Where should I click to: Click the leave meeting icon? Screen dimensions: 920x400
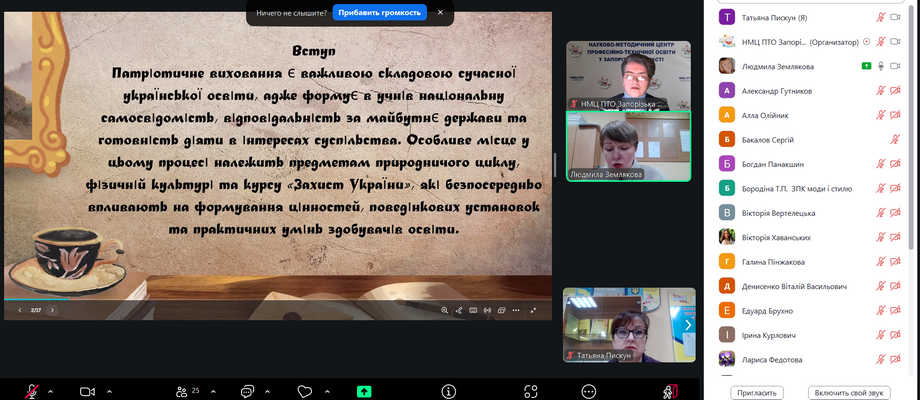pos(669,391)
